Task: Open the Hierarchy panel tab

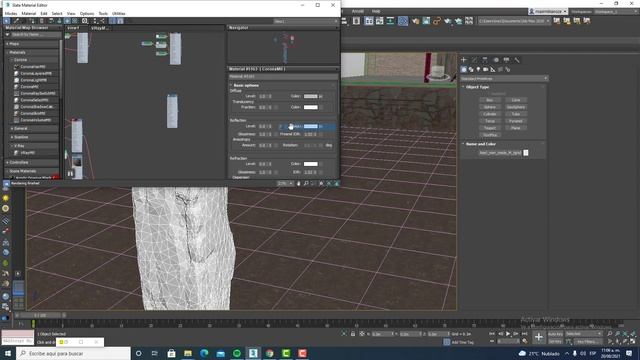Action: 485,60
